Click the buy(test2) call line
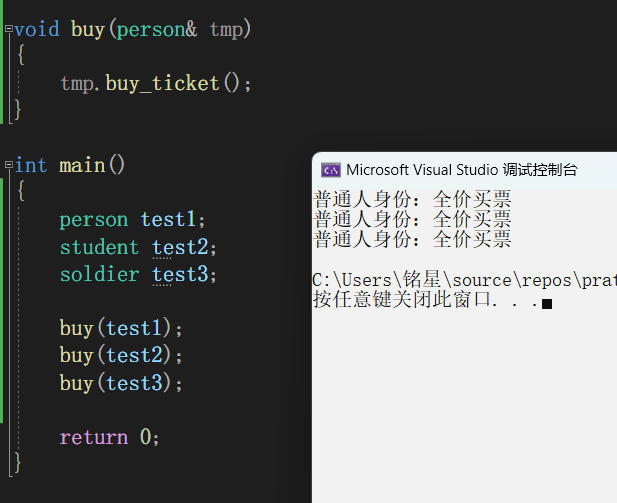Screen dimensions: 617x503 pyautogui.click(x=121, y=355)
